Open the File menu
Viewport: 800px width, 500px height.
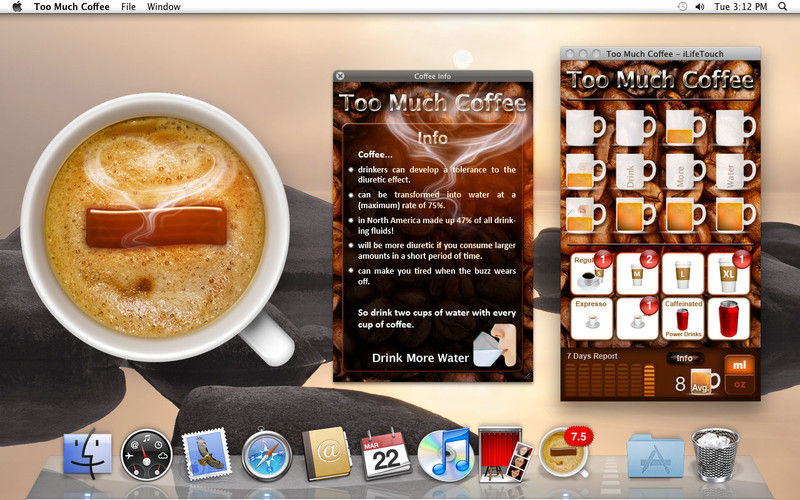click(x=128, y=7)
